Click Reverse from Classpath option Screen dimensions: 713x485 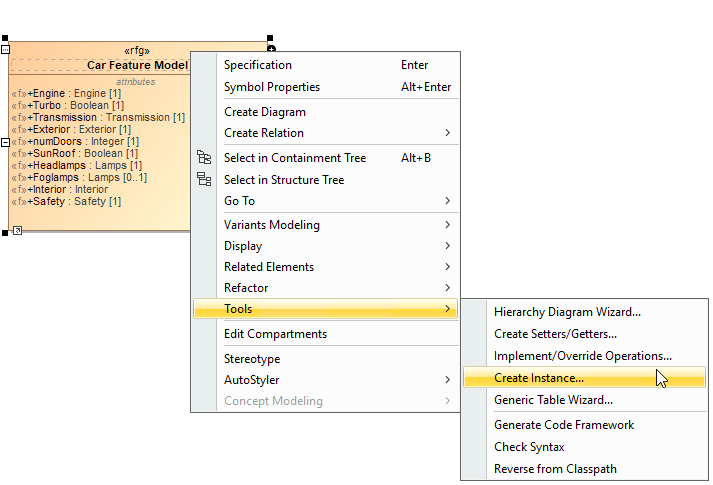[555, 469]
